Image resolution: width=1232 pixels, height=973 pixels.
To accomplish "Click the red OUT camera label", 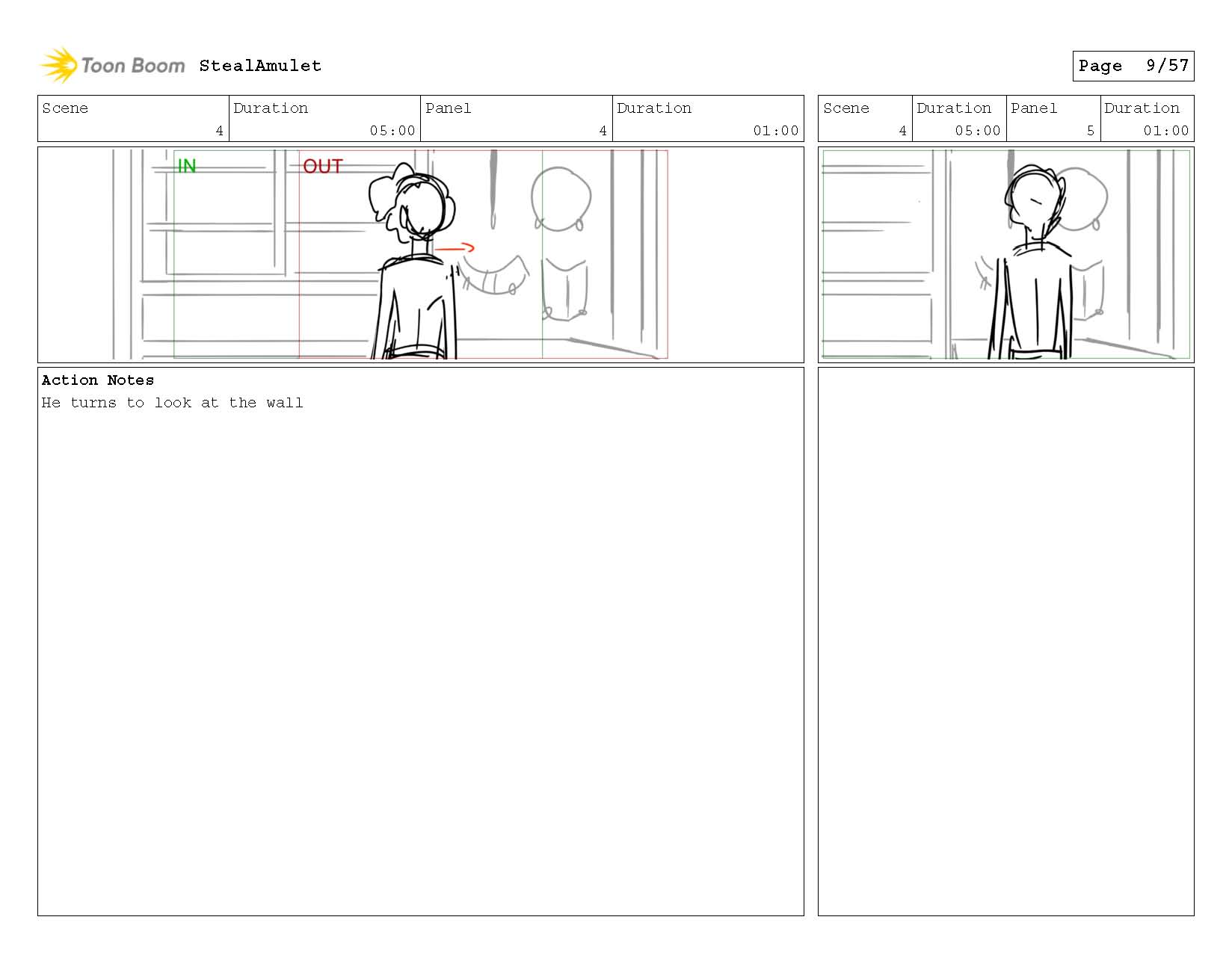I will (x=323, y=166).
